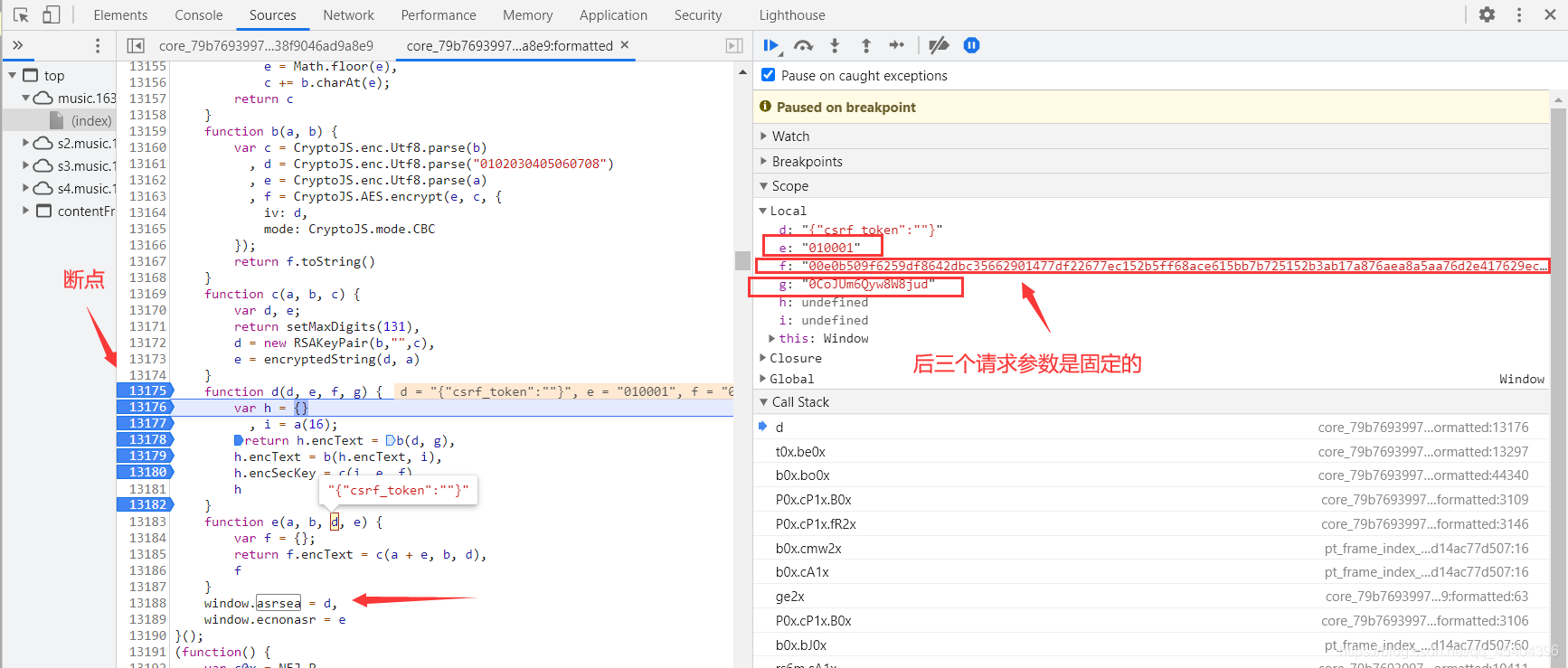Toggle breakpoint on line 13182
Screen dimensions: 1568x668
145,504
